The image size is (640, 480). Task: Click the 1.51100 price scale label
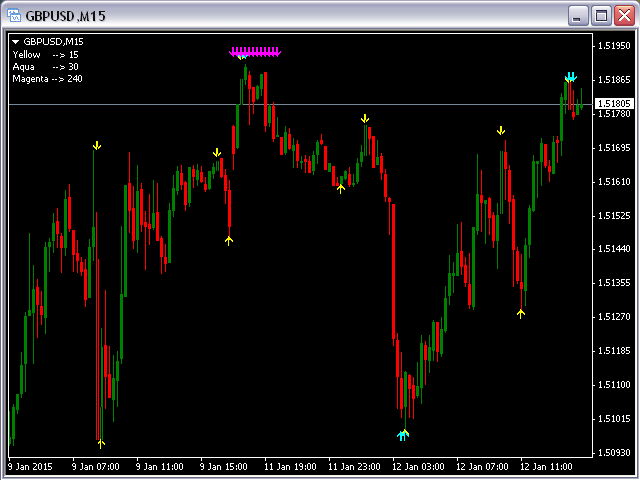tap(614, 384)
